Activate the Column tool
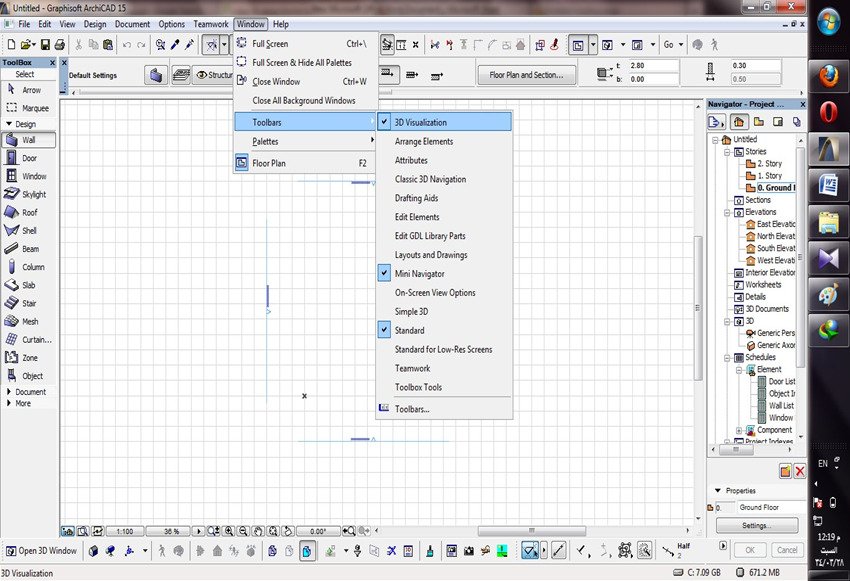 click(x=30, y=267)
